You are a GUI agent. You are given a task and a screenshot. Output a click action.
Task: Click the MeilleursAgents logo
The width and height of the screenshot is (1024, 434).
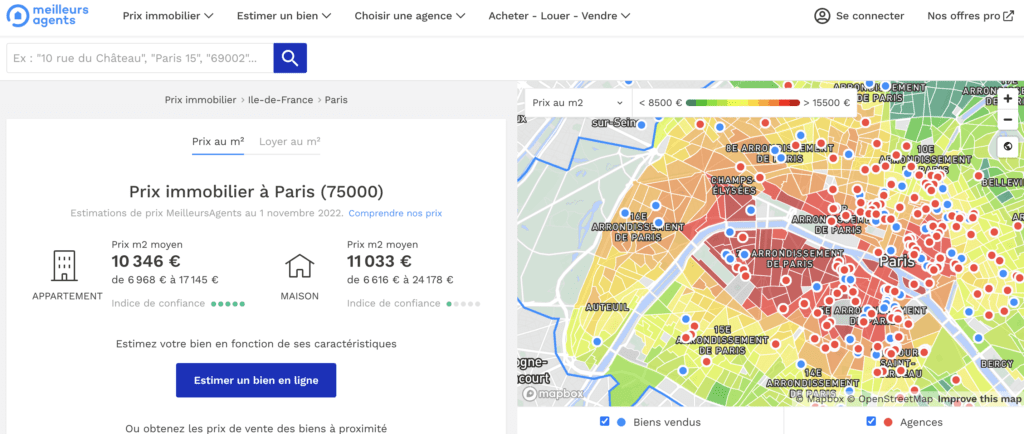click(48, 16)
